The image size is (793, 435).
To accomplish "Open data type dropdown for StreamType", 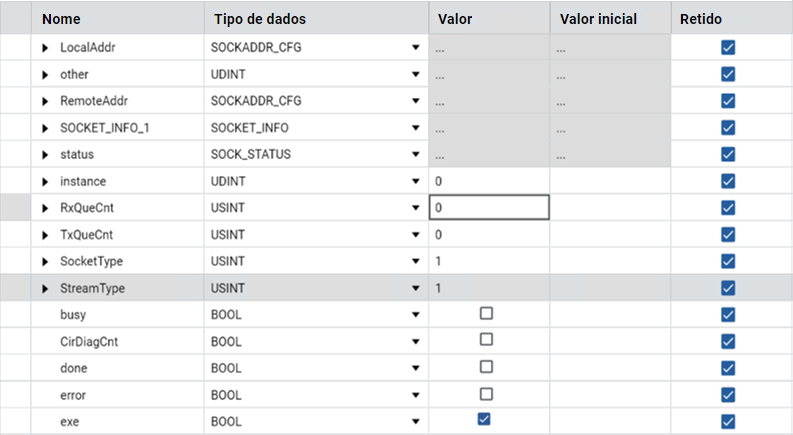I will [415, 289].
